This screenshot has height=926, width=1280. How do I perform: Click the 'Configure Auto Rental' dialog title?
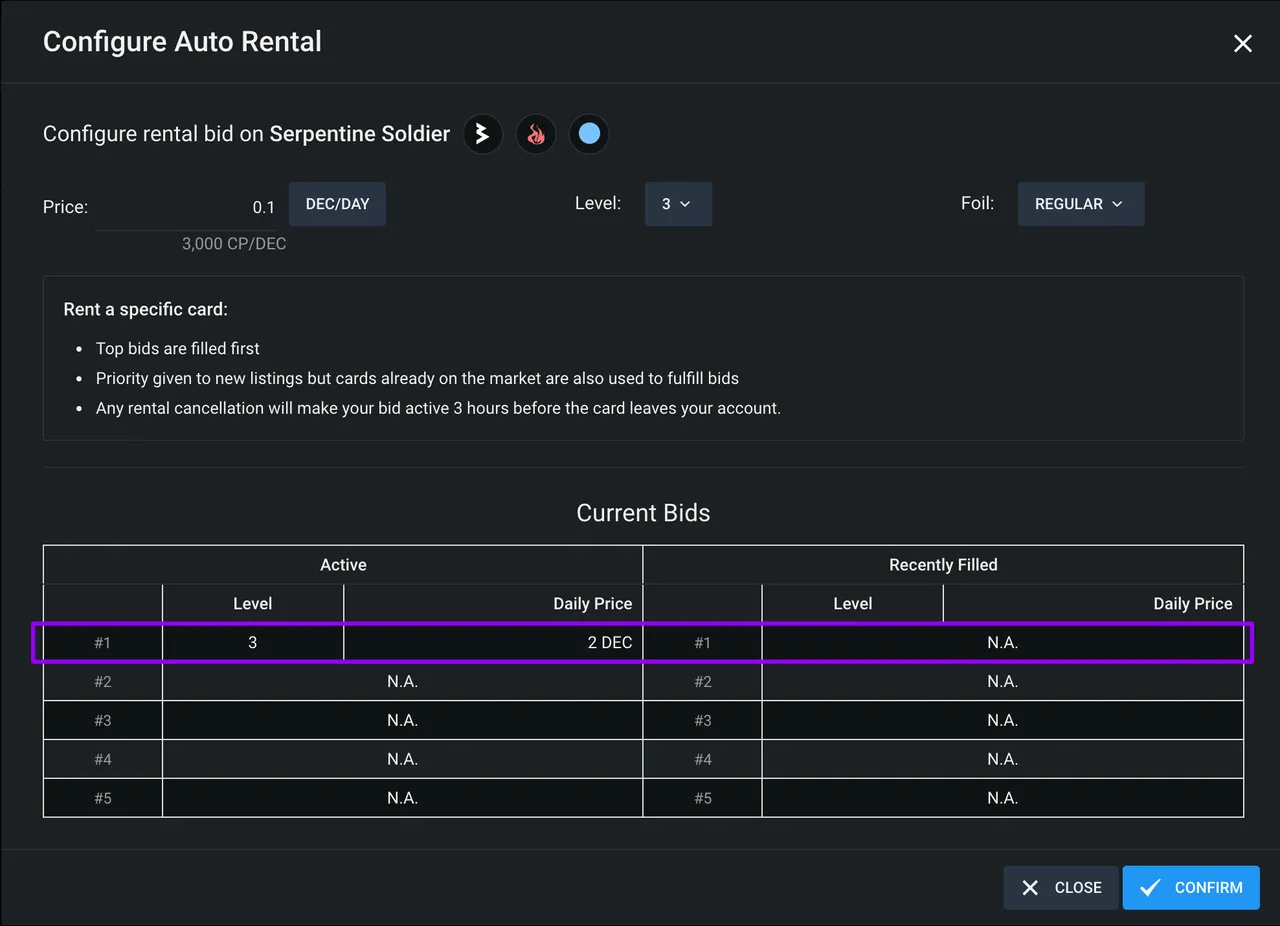point(182,42)
